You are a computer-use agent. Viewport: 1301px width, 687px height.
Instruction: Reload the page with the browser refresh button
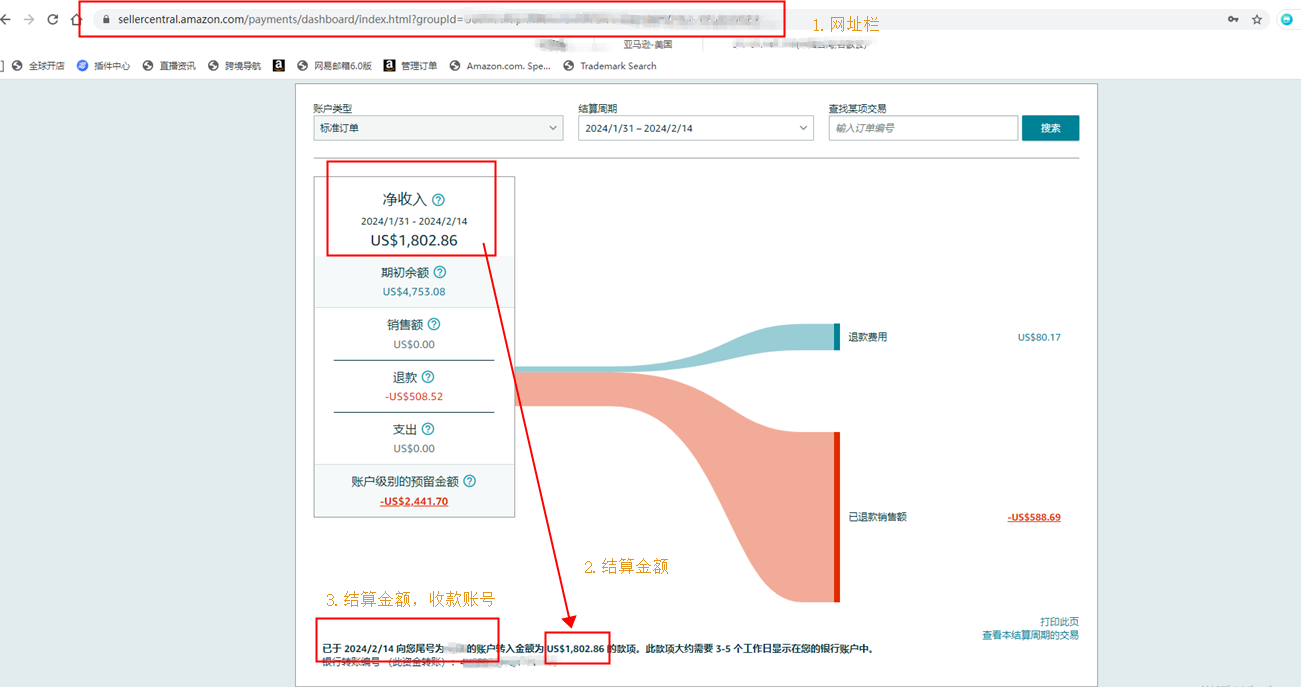[x=53, y=19]
